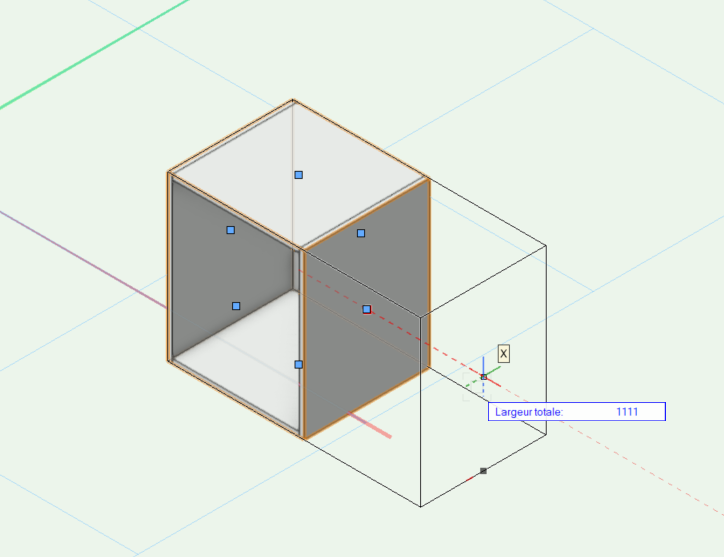
Task: Select the dark handle at the wireframe bottom edge
Action: pos(483,470)
